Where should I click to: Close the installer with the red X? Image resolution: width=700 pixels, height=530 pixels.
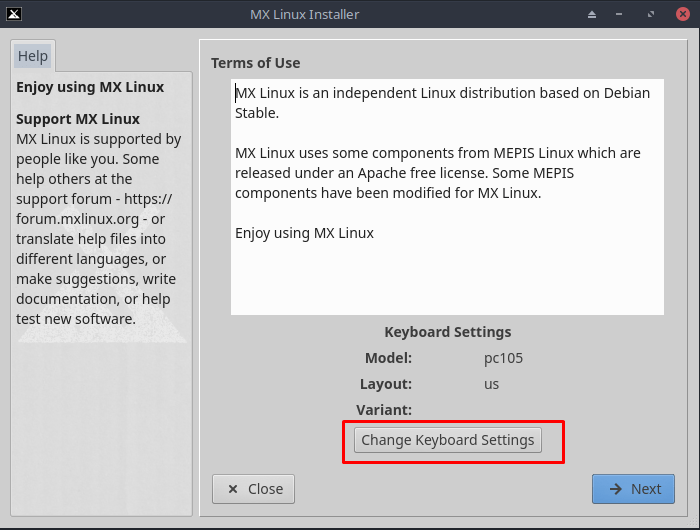[x=683, y=14]
